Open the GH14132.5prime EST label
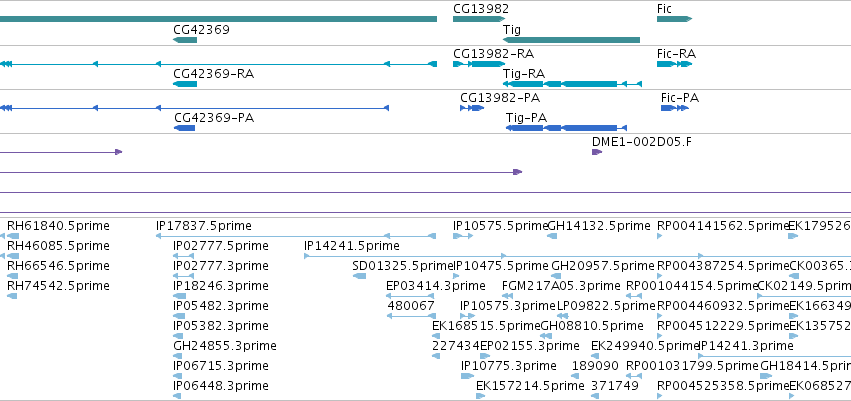 point(599,226)
